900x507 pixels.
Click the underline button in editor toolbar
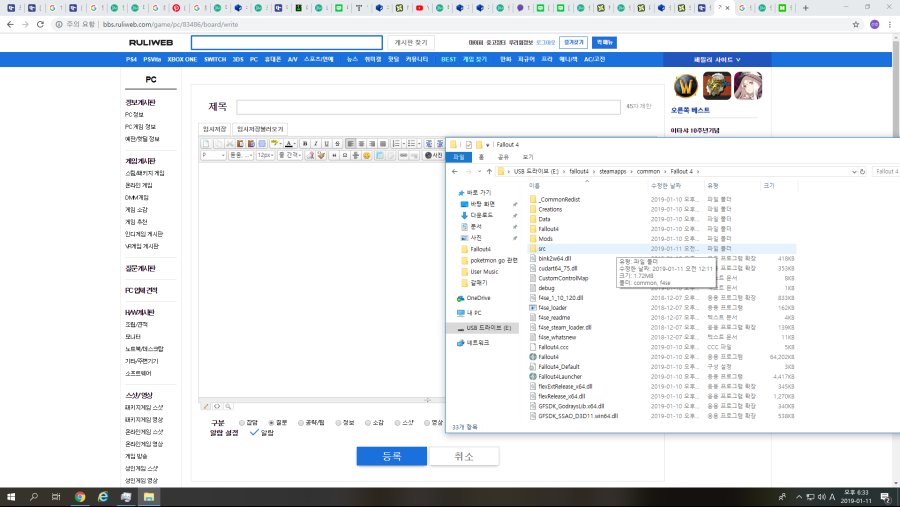point(327,144)
